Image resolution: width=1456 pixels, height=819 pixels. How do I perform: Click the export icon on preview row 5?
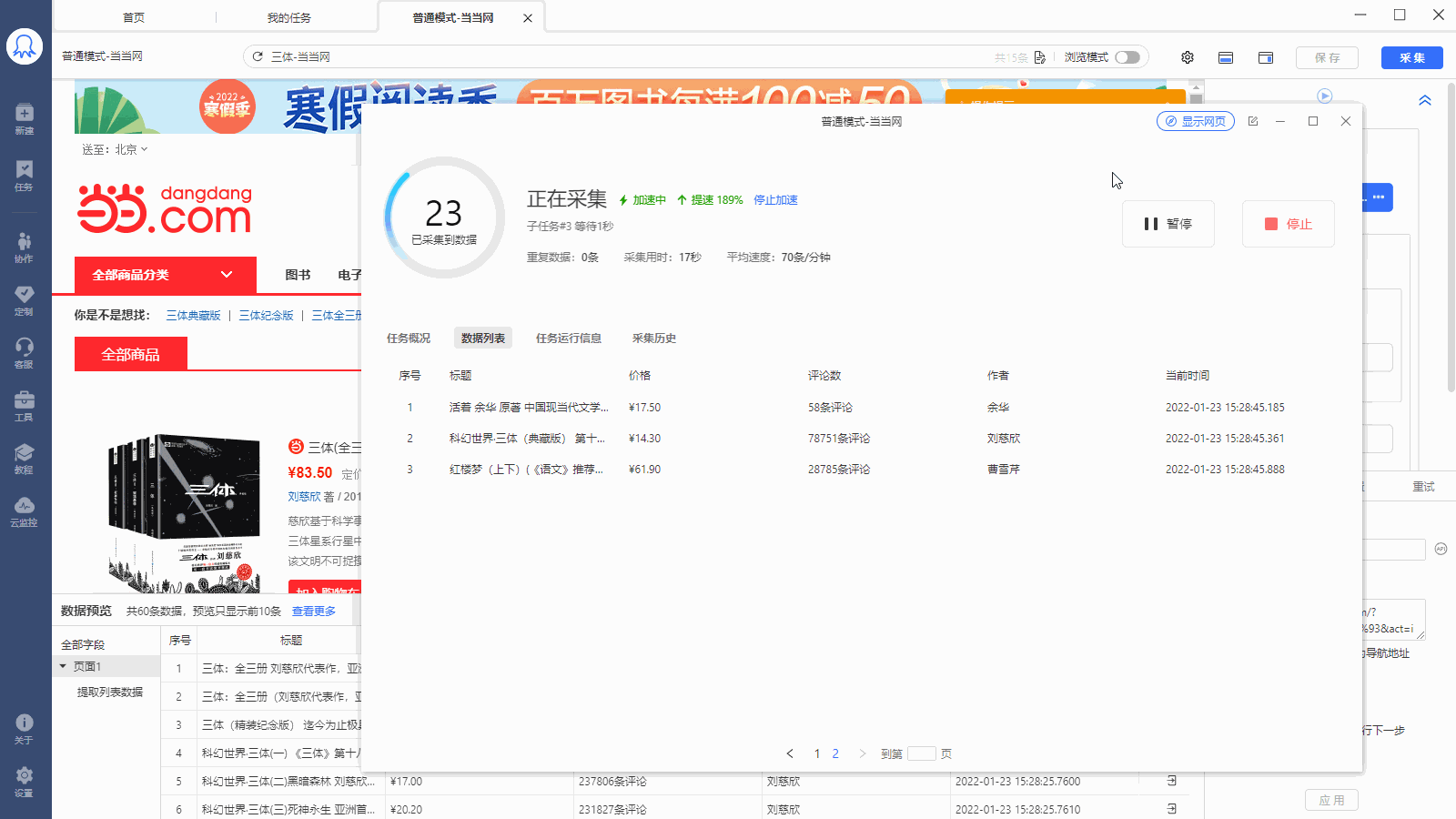click(x=1172, y=781)
